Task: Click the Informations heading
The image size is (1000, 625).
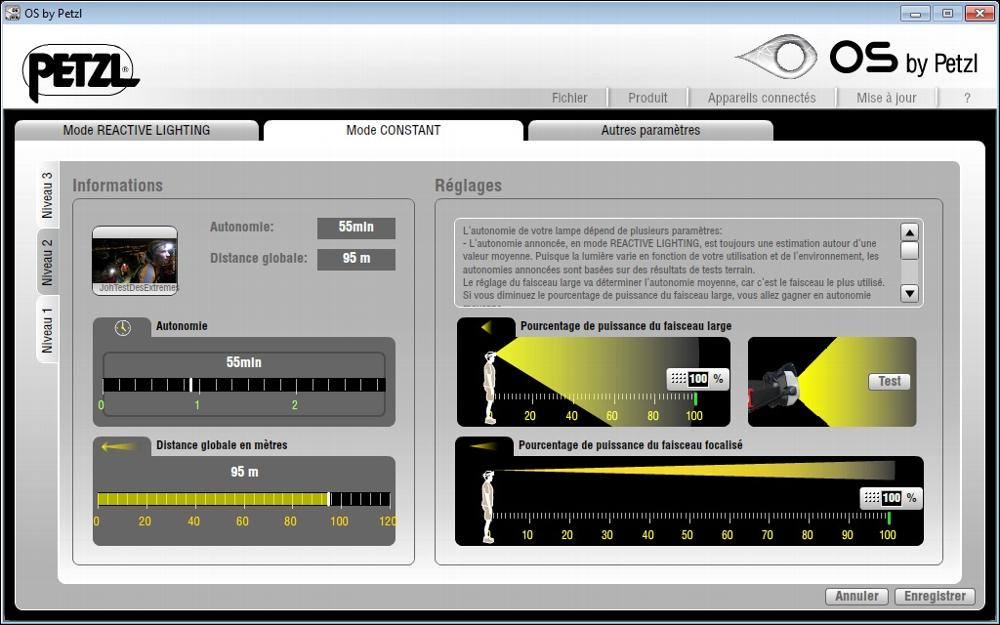Action: [117, 186]
